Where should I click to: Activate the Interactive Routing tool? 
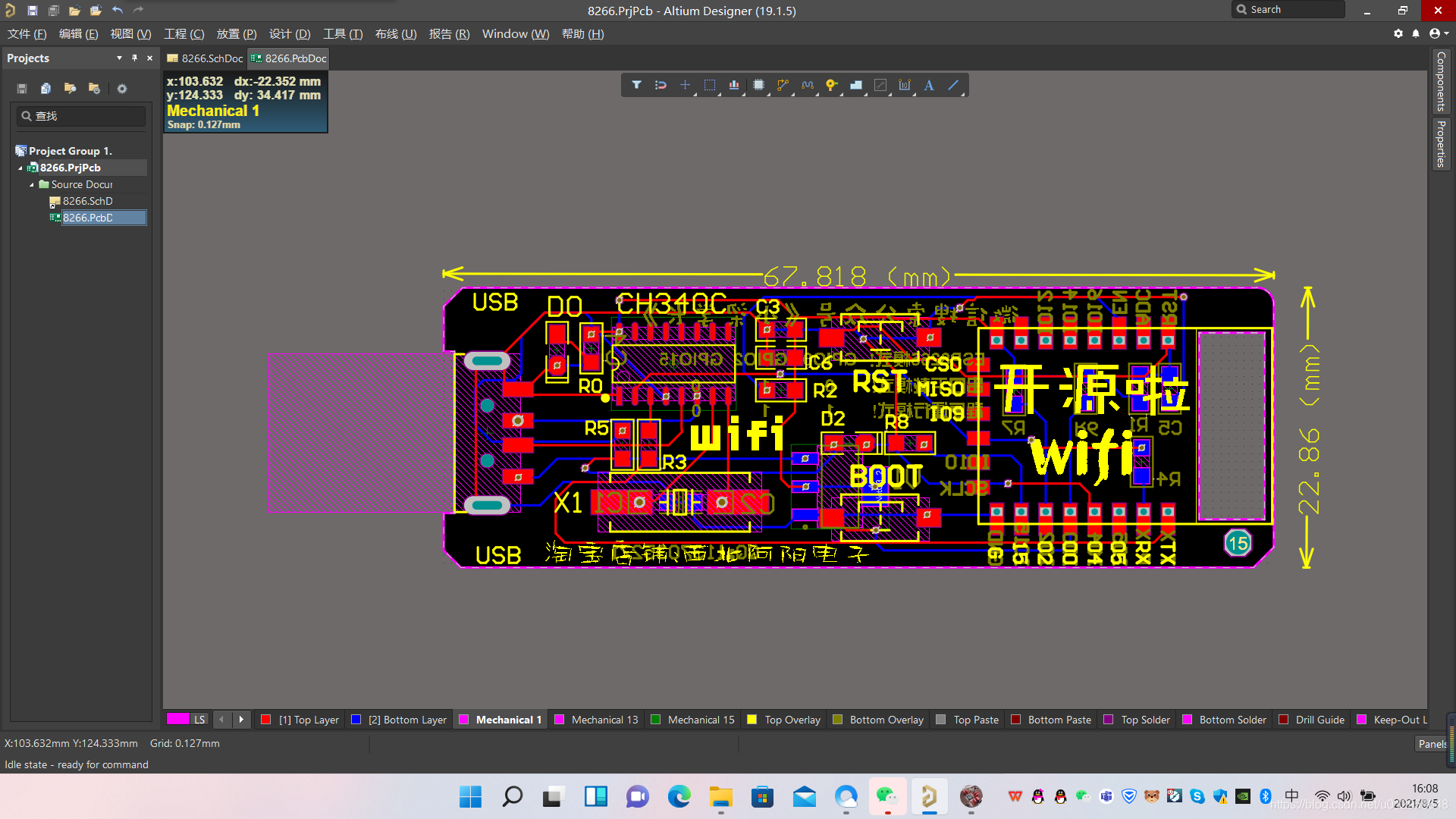click(783, 85)
